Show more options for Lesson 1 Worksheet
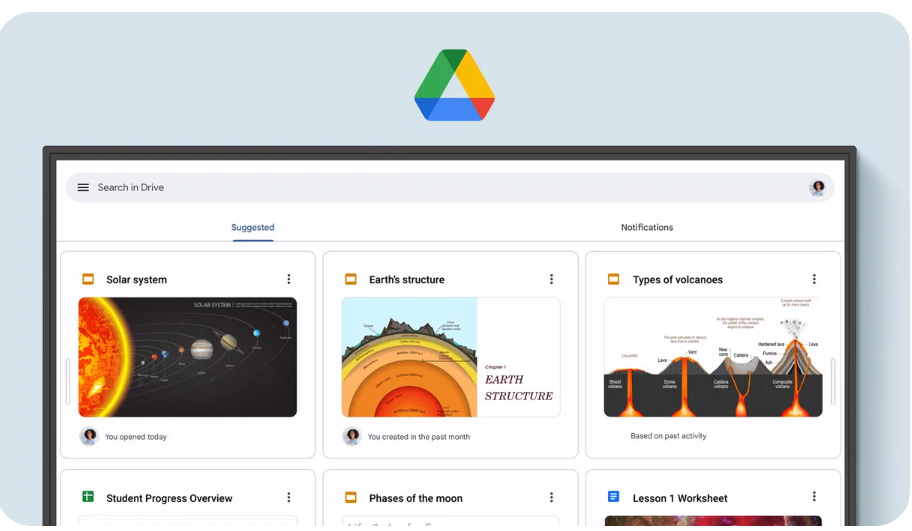912x531 pixels. coord(814,497)
